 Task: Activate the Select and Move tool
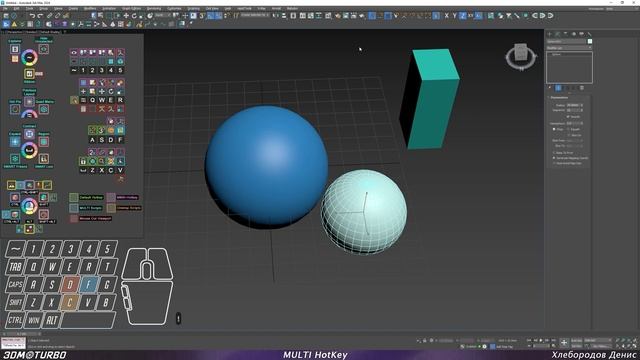tap(126, 16)
